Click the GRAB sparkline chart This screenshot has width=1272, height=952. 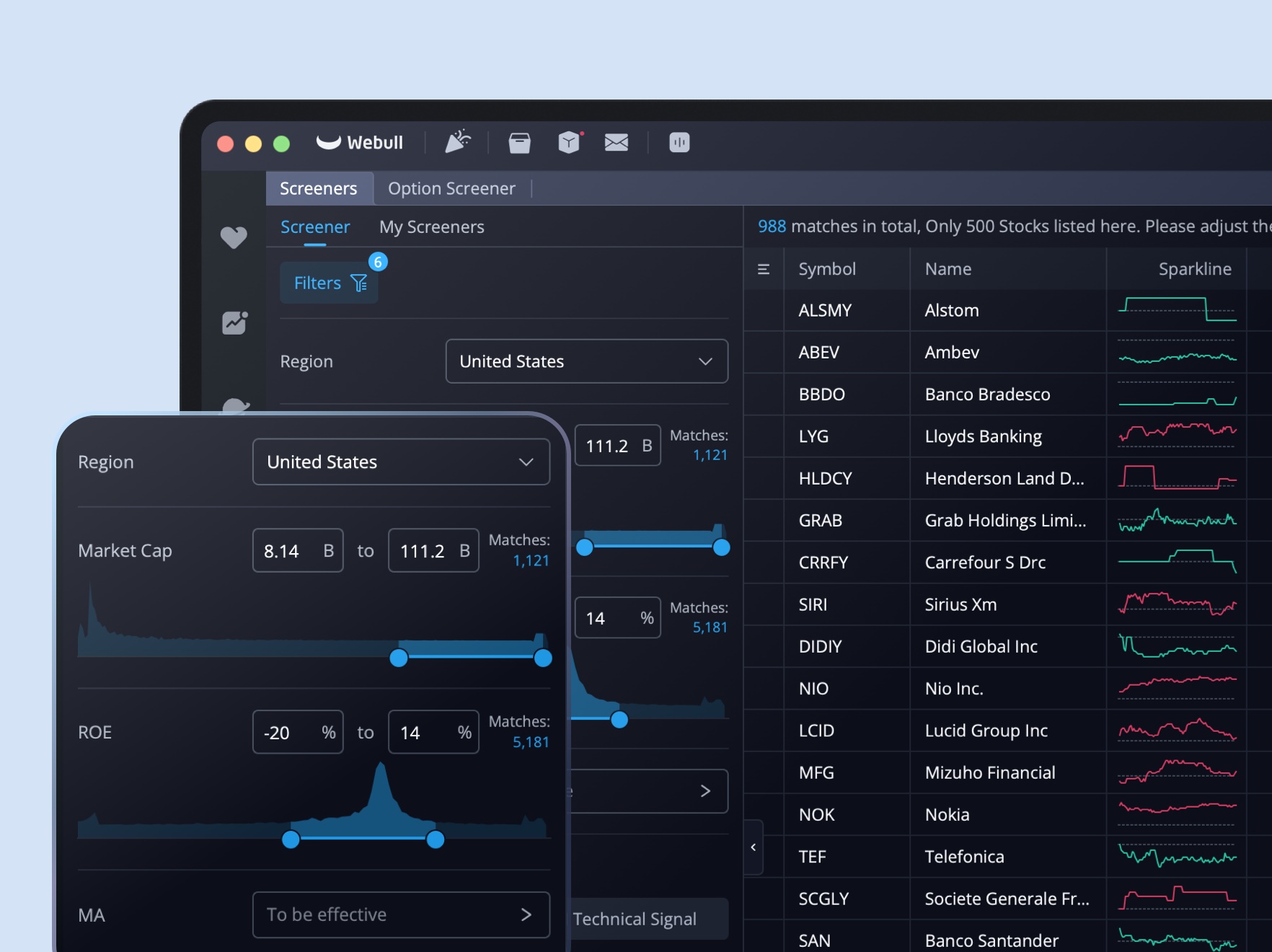[1178, 520]
